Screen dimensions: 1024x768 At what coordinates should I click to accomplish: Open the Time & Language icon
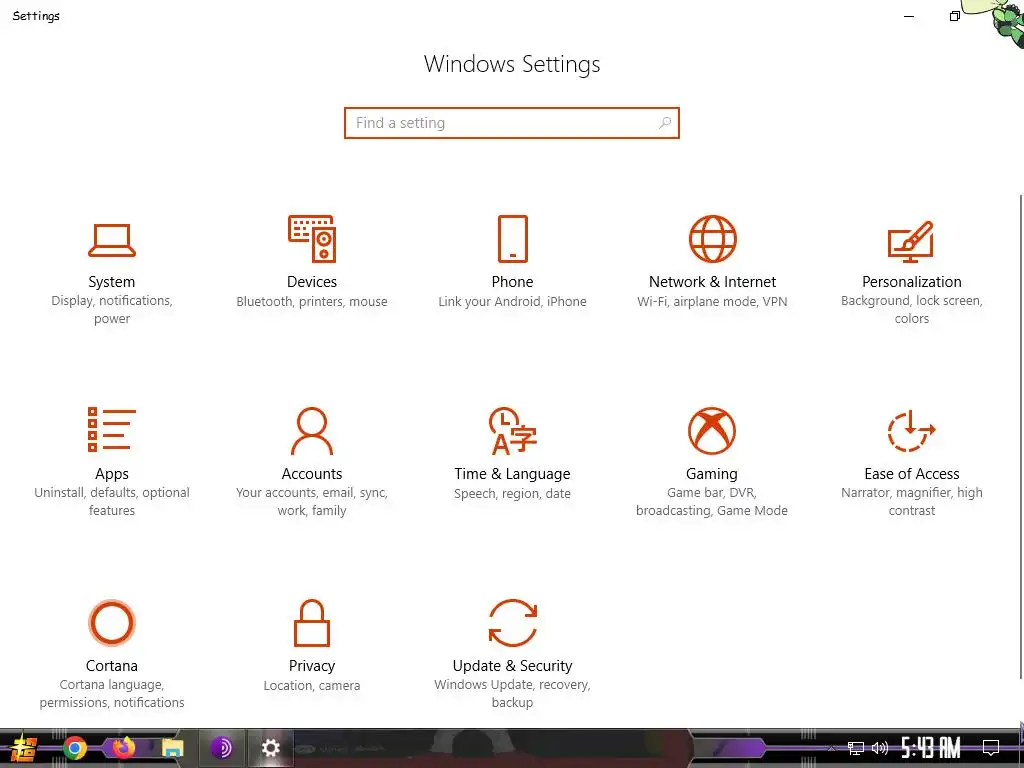(513, 430)
